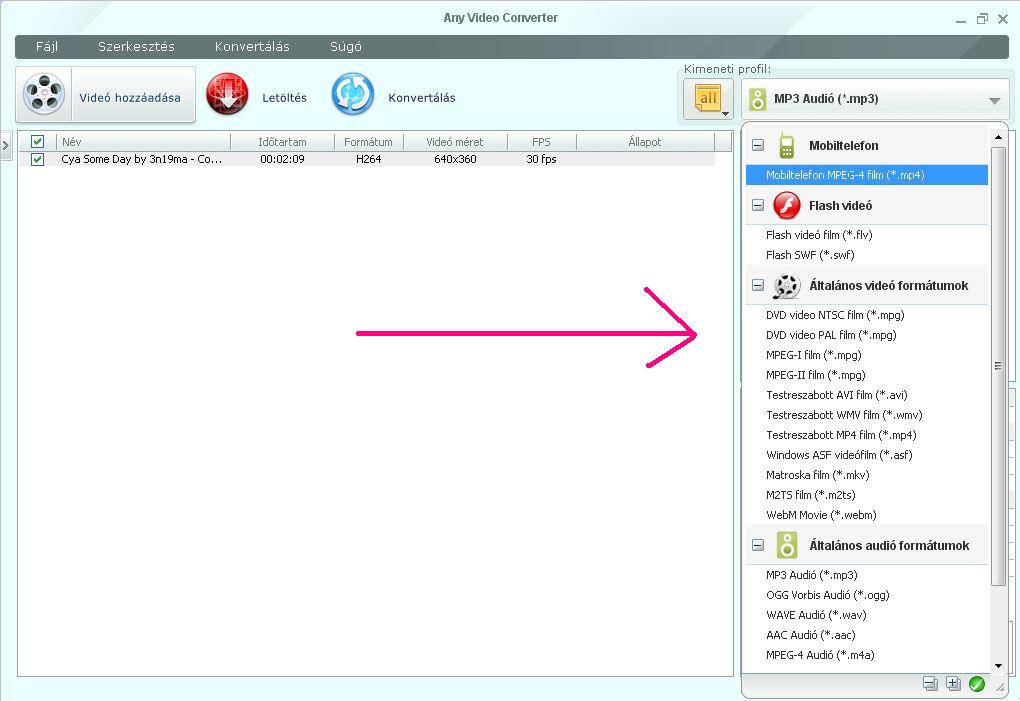Uncheck the Cya Some Day video row checkbox
The width and height of the screenshot is (1020, 701).
coord(38,159)
